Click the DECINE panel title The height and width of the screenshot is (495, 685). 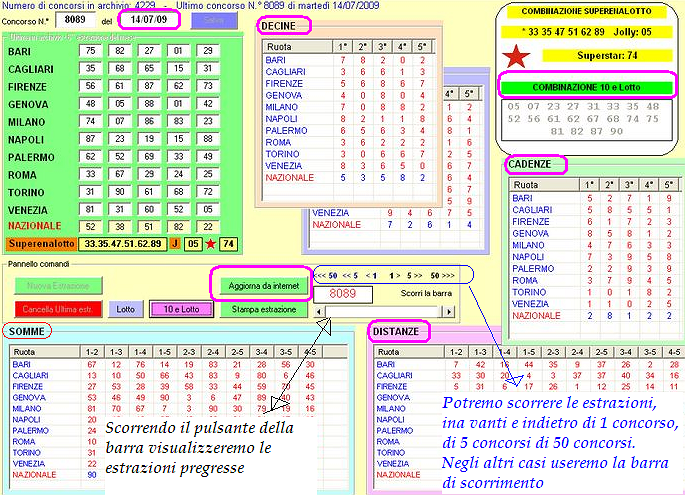point(278,26)
